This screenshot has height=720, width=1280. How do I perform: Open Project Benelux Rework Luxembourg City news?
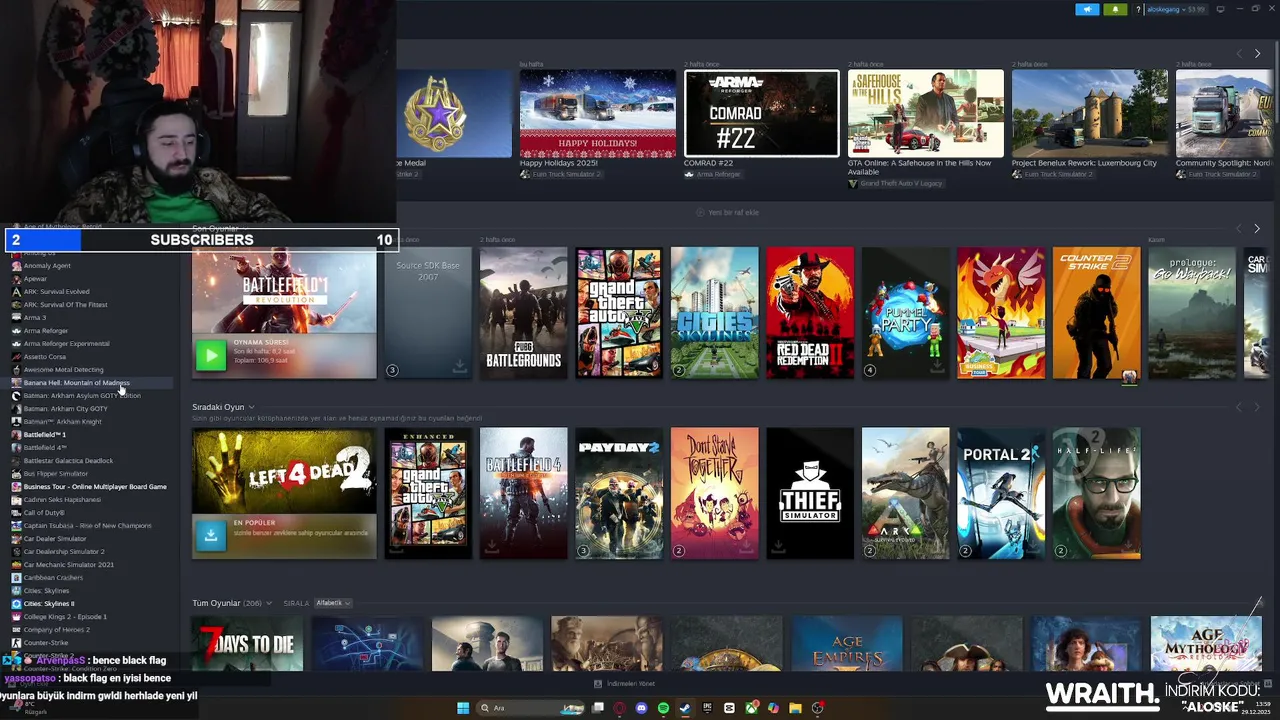1089,113
